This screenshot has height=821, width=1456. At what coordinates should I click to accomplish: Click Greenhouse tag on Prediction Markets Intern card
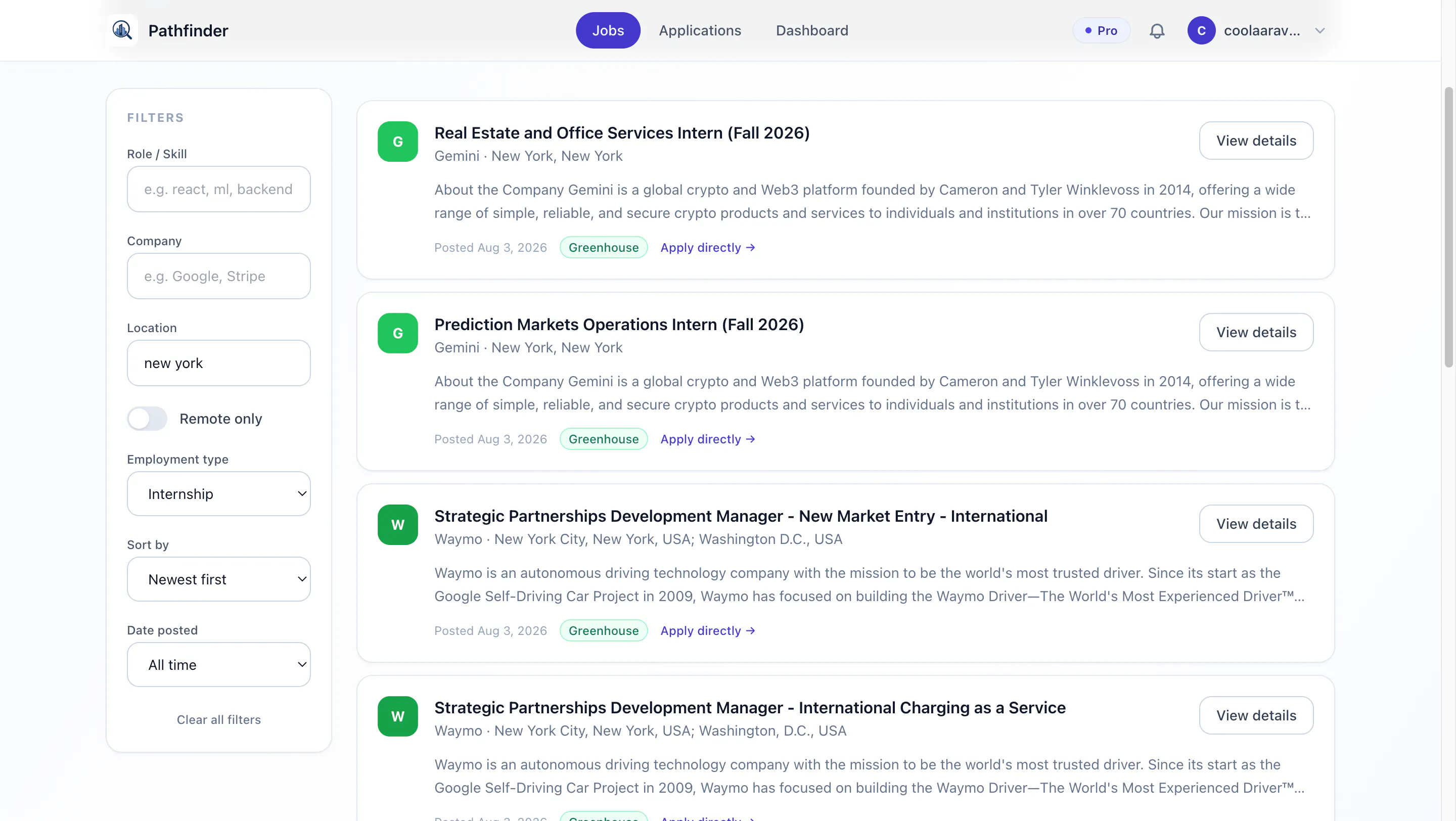603,439
